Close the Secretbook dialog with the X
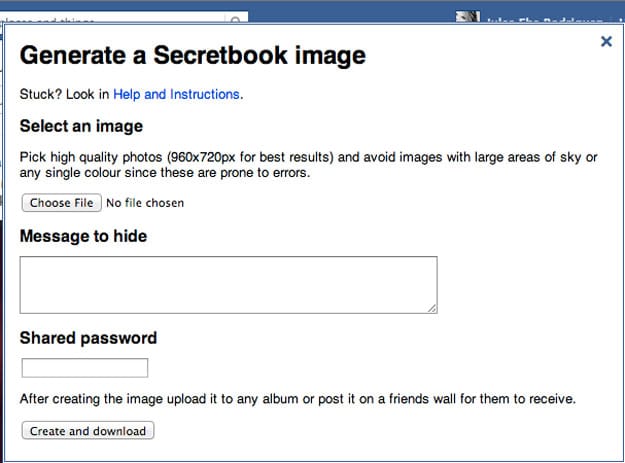The width and height of the screenshot is (625, 463). pyautogui.click(x=605, y=41)
